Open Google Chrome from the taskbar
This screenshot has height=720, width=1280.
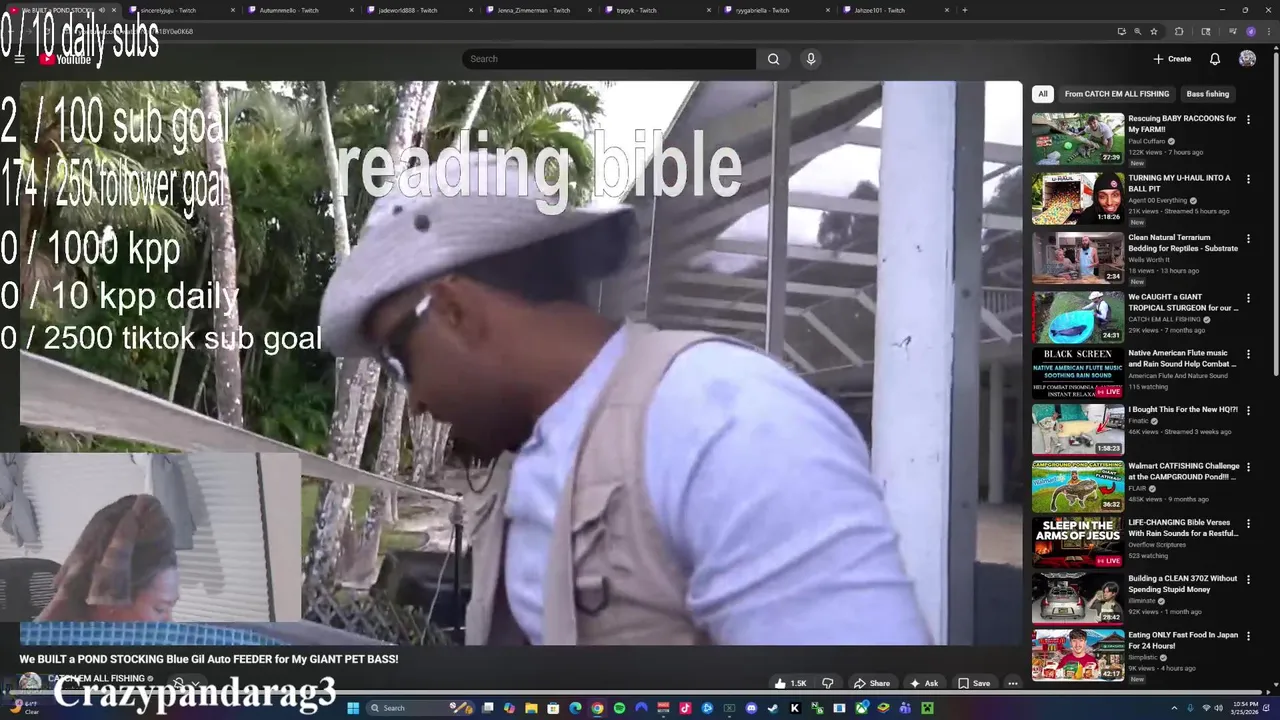coord(597,708)
